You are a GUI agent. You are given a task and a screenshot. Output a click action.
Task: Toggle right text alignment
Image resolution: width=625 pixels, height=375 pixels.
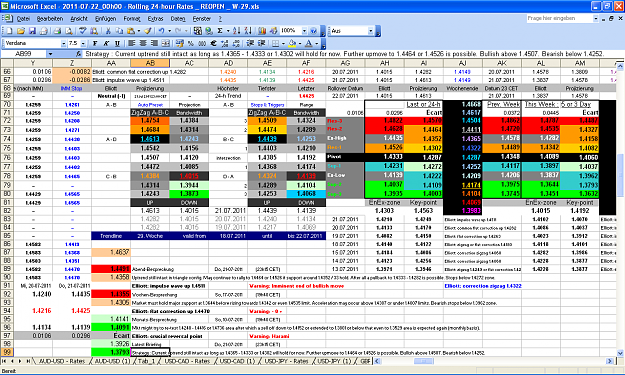click(154, 43)
